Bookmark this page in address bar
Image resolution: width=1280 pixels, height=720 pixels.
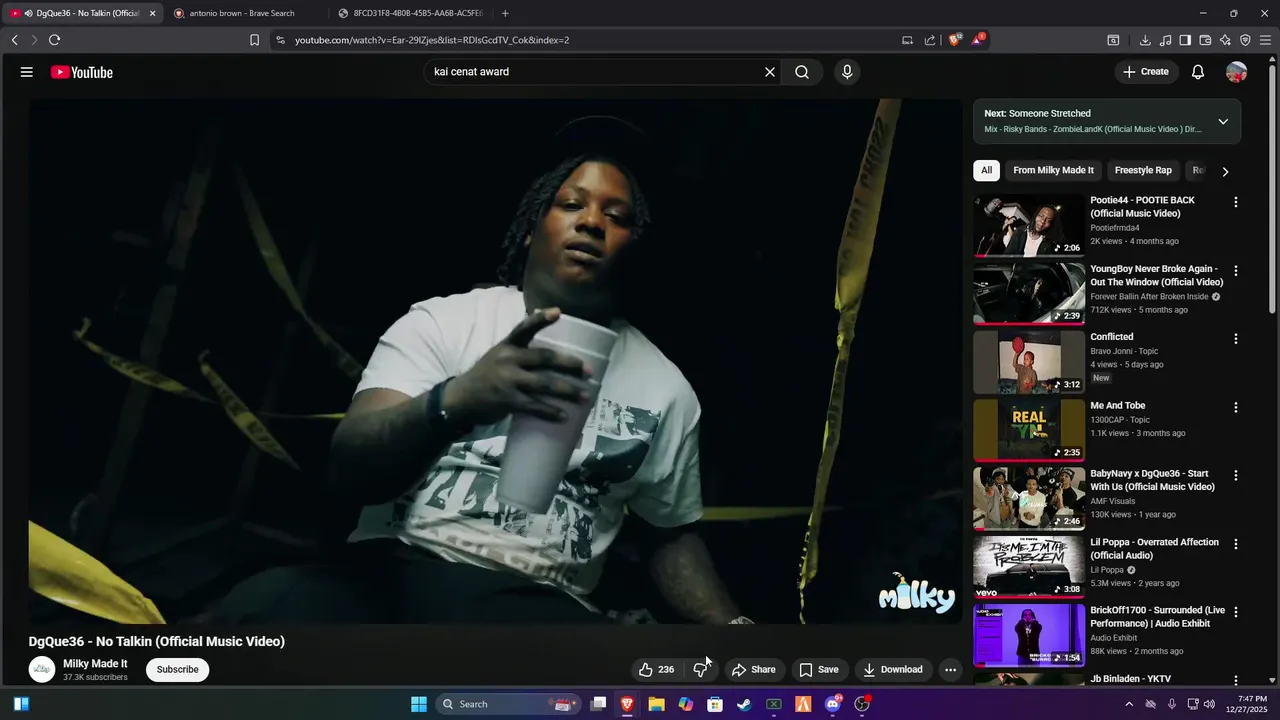(254, 40)
